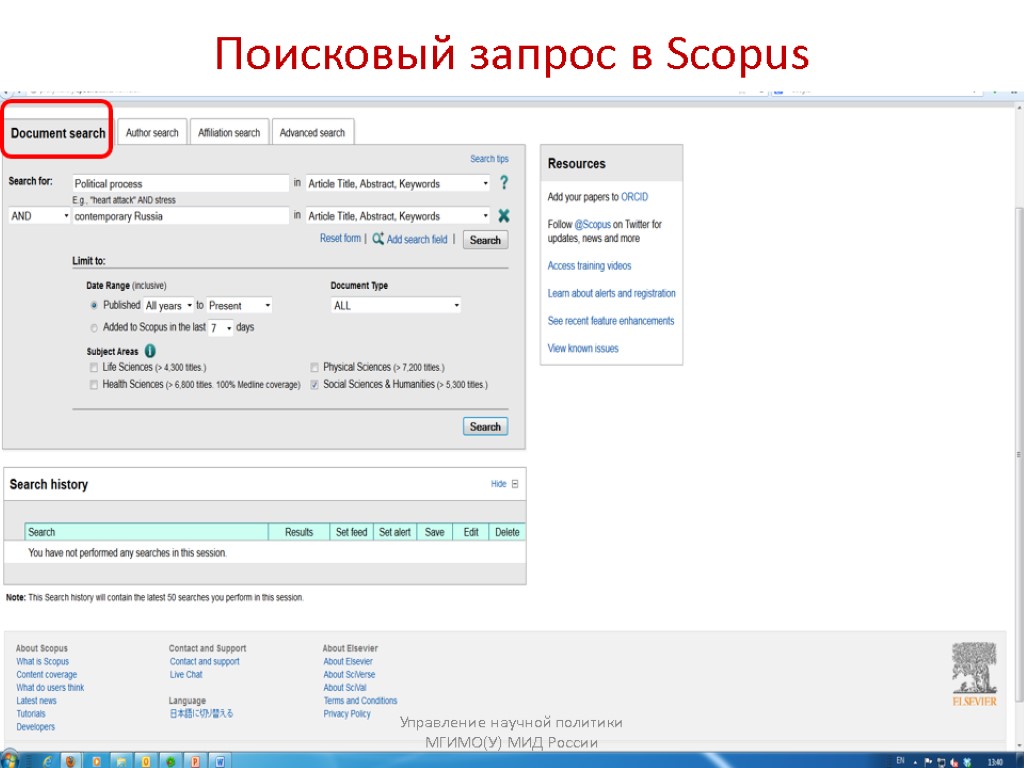Open View known issues link
Image resolution: width=1024 pixels, height=768 pixels.
tap(583, 348)
